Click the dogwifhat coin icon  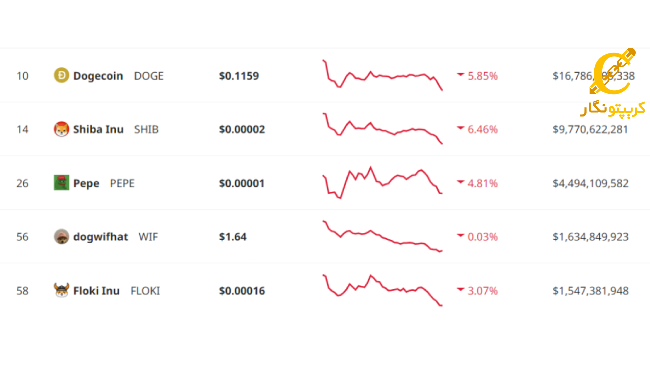[61, 236]
